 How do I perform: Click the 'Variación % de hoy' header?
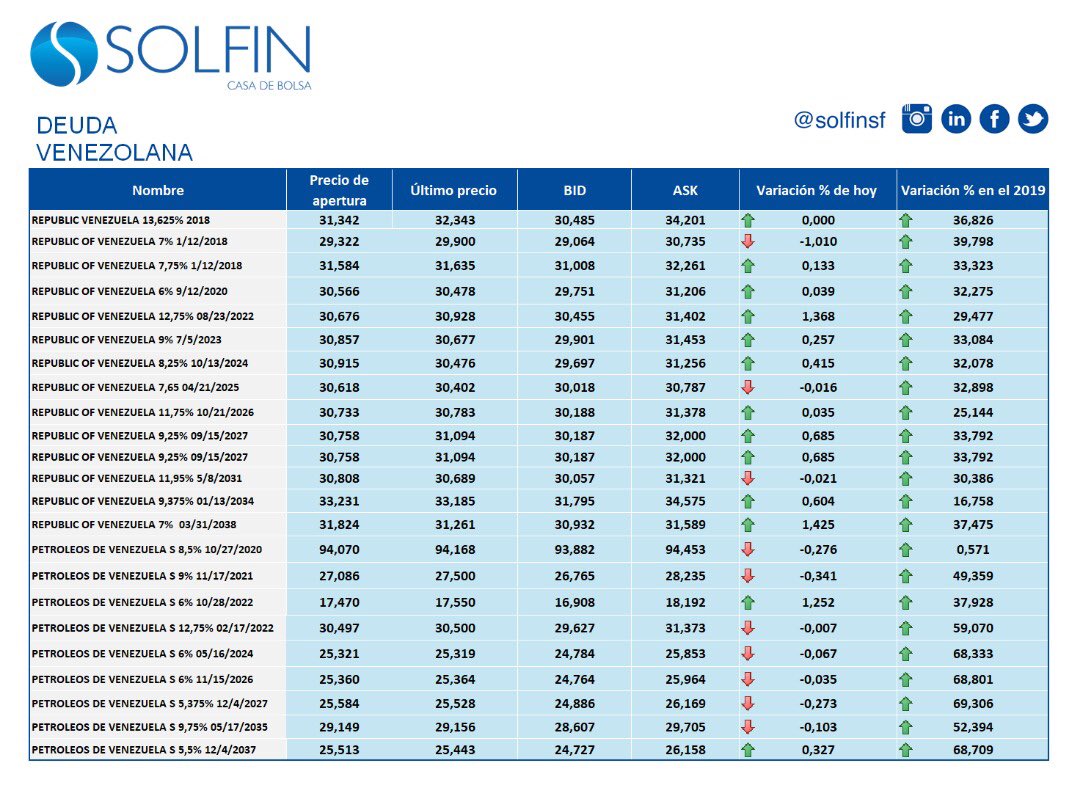[x=817, y=190]
